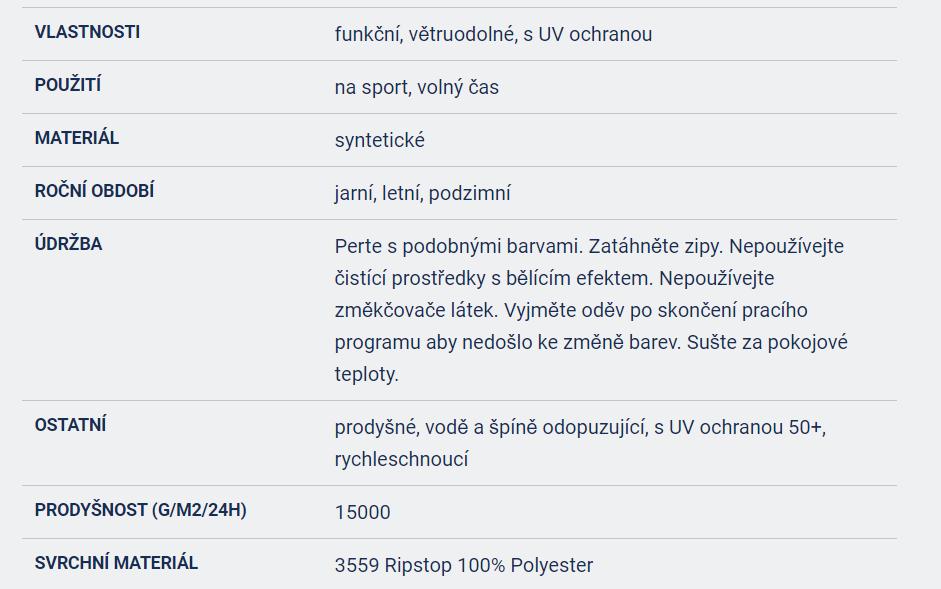Viewport: 941px width, 589px height.
Task: Click the text 's UV ochranou 50+'
Action: pyautogui.click(x=739, y=427)
